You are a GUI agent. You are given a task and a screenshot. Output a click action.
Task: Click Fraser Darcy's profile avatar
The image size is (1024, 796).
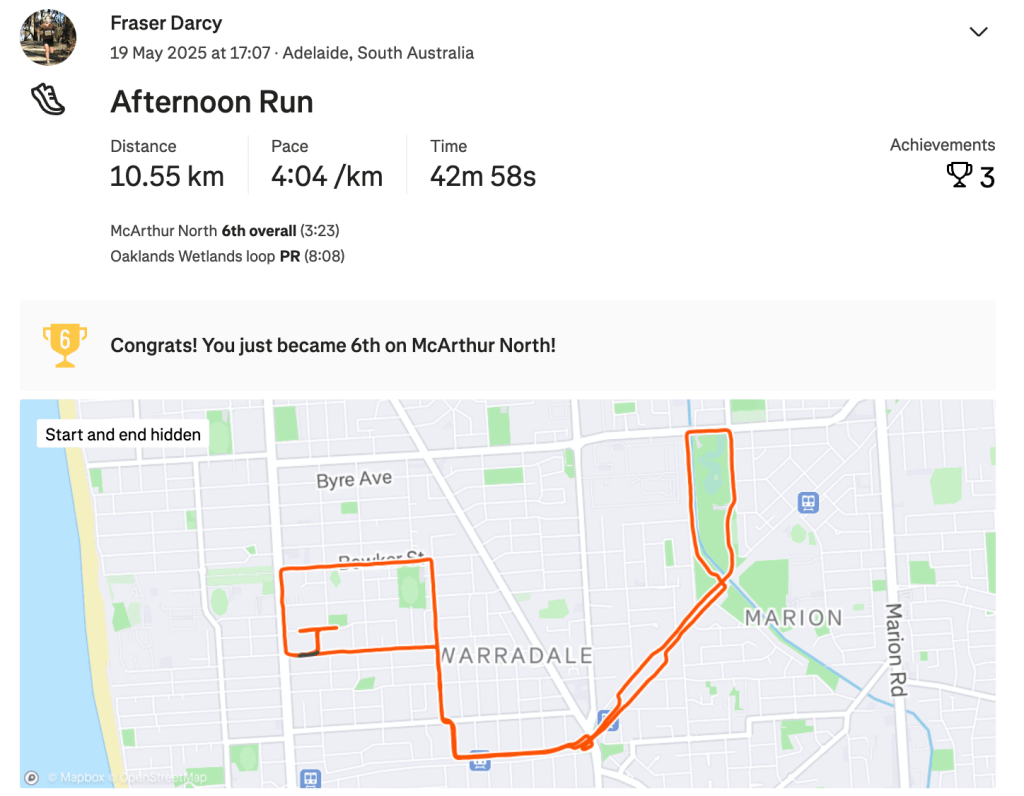click(48, 38)
